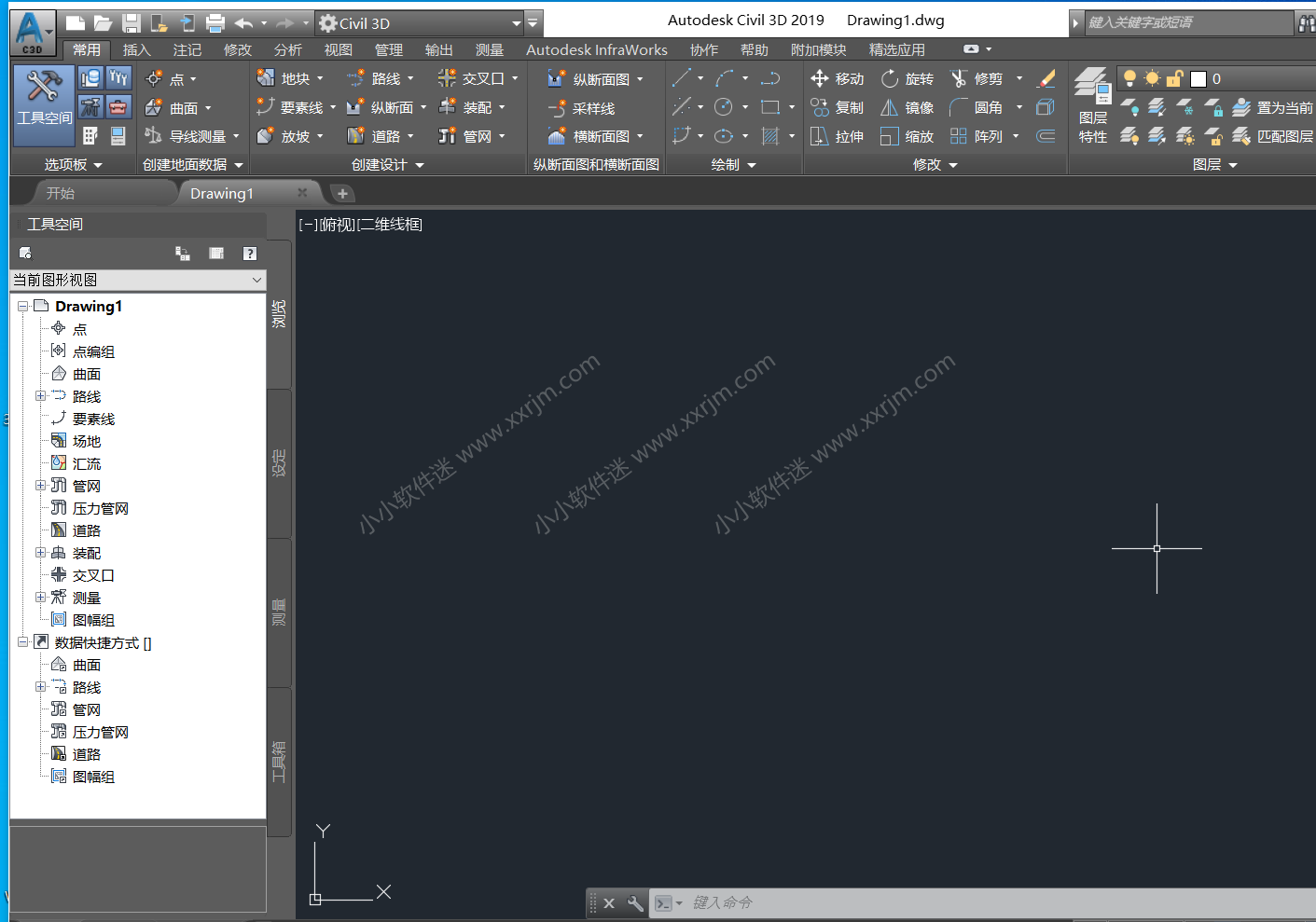Expand the 绘制 panel dropdown
The width and height of the screenshot is (1316, 922).
point(734,165)
